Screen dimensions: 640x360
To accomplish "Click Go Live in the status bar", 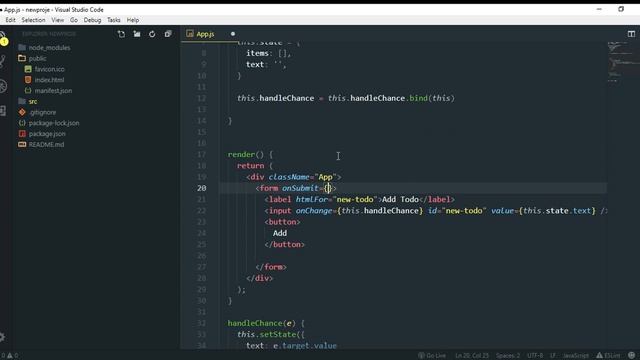I will click(432, 356).
